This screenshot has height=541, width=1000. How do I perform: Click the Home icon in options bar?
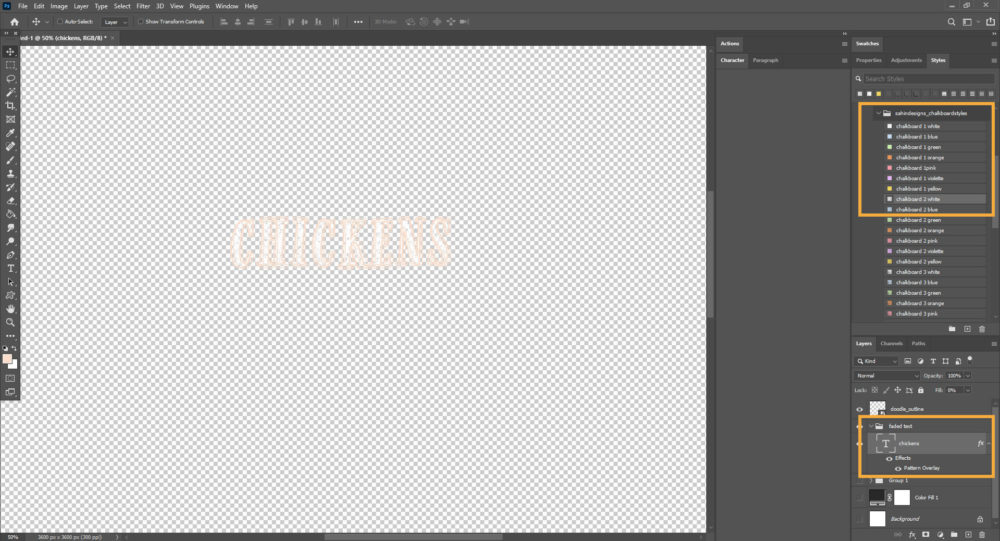pos(14,21)
